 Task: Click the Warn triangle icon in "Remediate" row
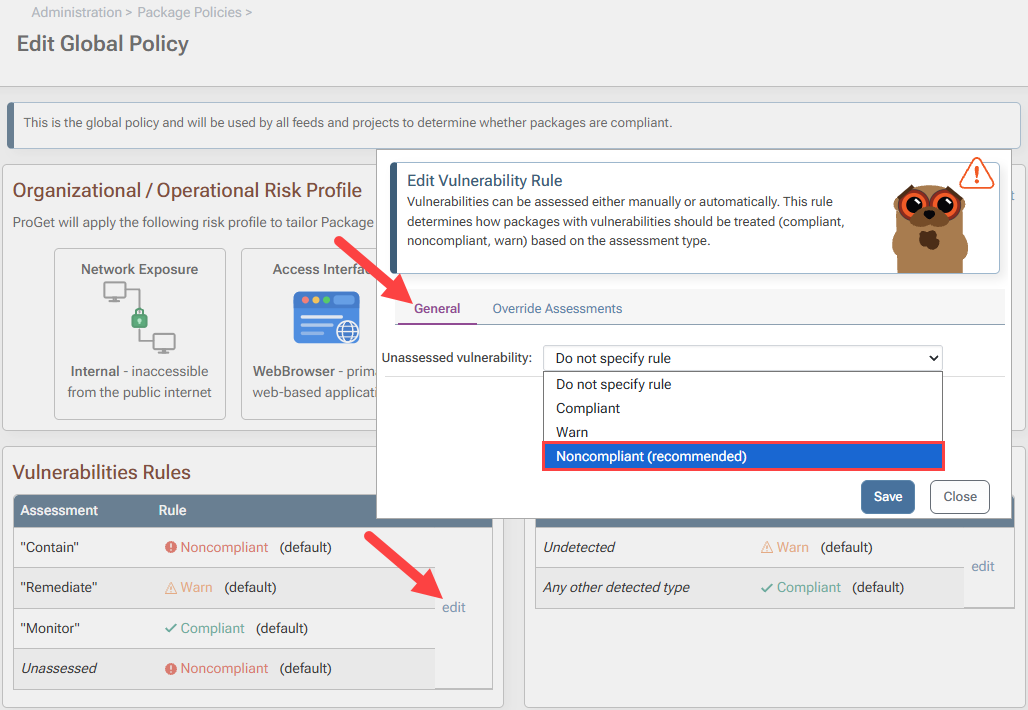(170, 587)
